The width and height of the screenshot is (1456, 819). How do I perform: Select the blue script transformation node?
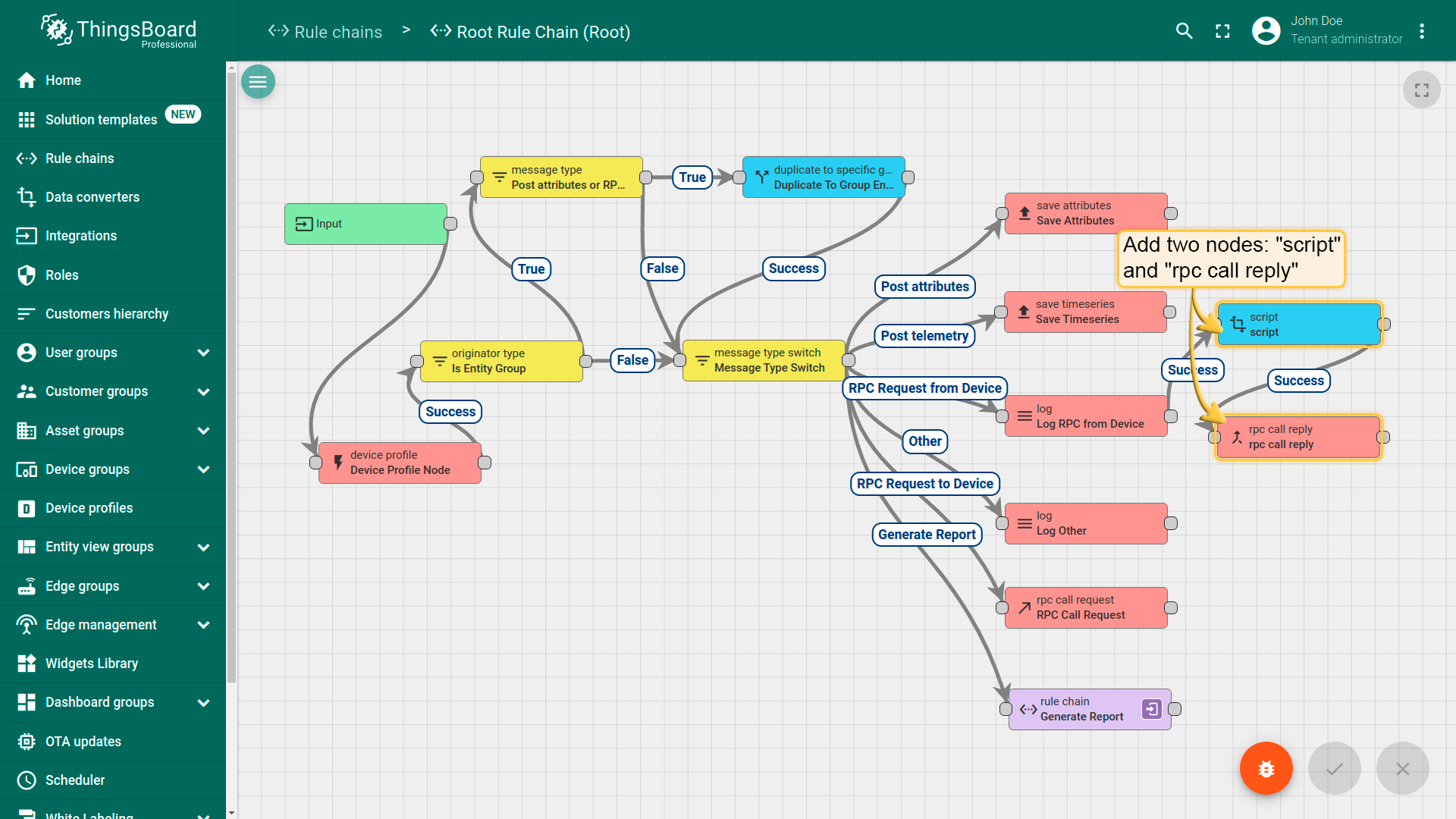(x=1299, y=325)
